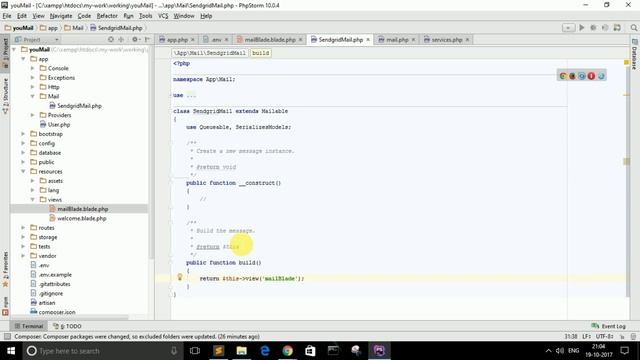Click Scroll from Source icon in Project panel
Screen dimensions: 640x360
pyautogui.click(x=111, y=40)
